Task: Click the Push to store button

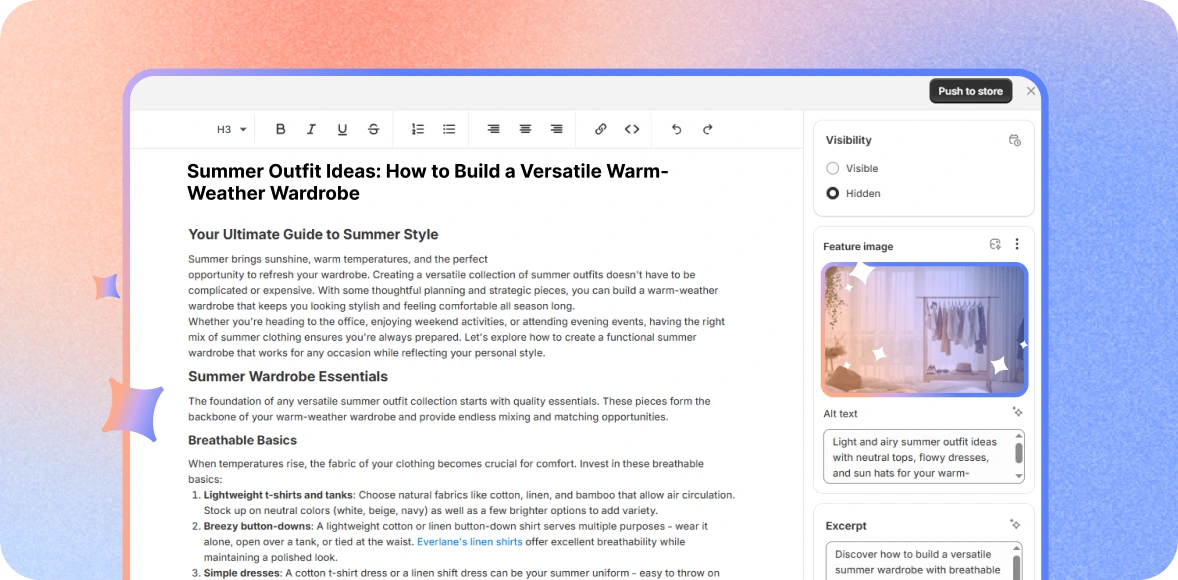Action: tap(970, 91)
